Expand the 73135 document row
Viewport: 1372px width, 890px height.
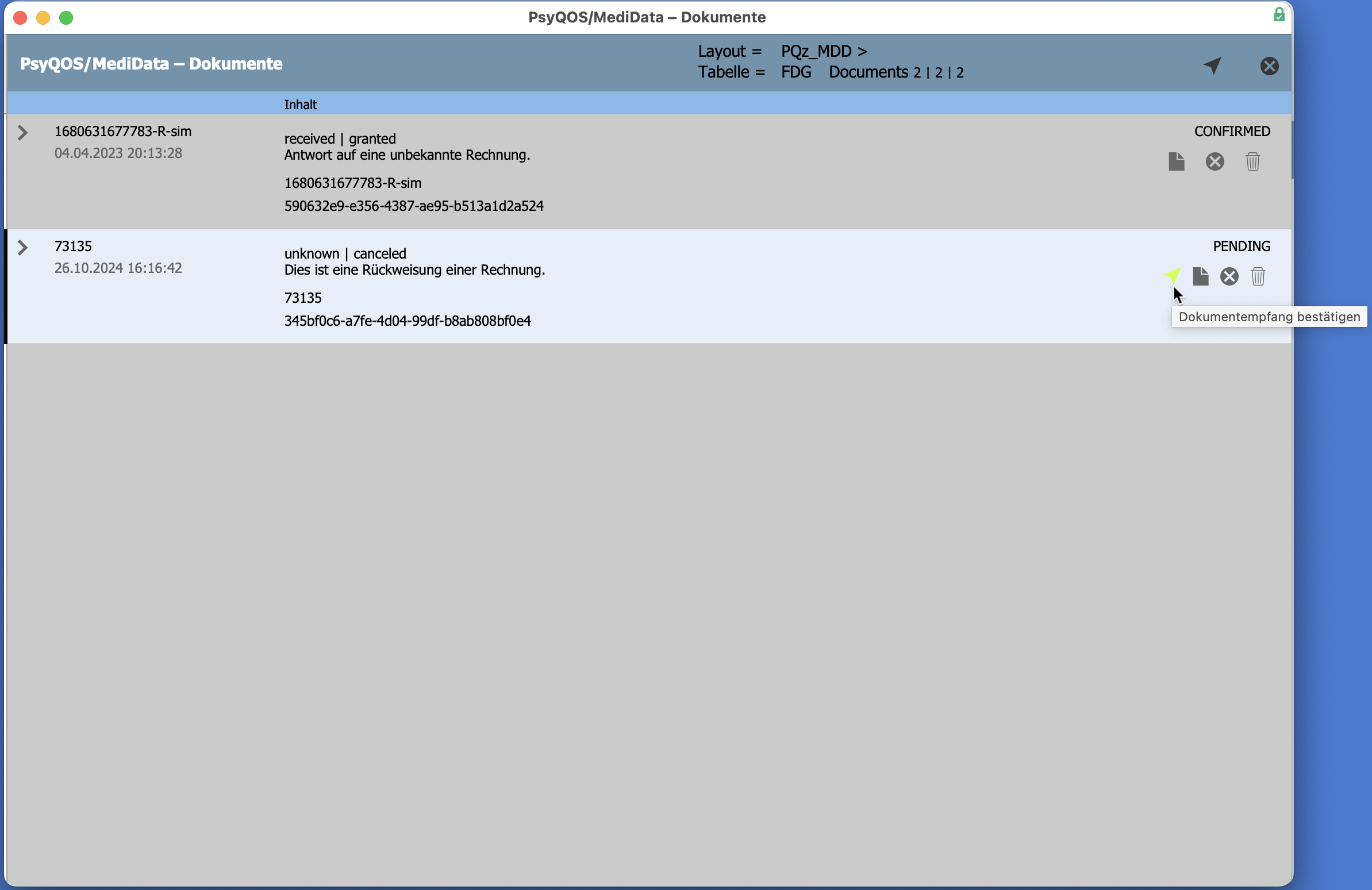[x=22, y=246]
